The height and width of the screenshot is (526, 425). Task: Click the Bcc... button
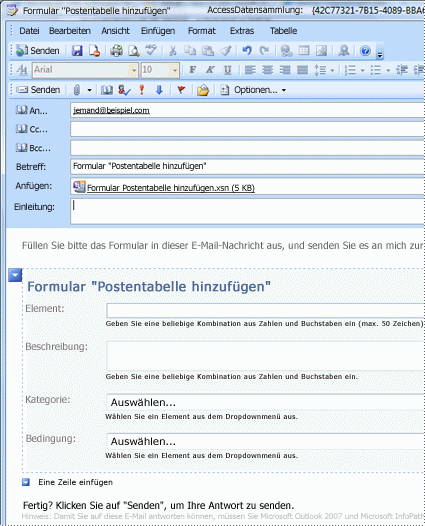click(33, 148)
